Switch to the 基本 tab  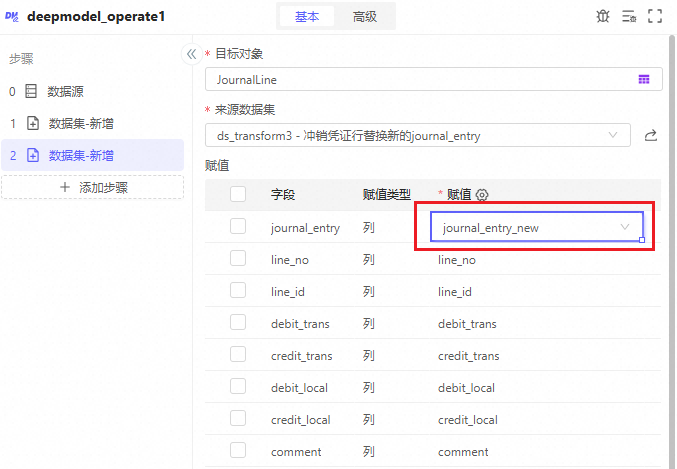pyautogui.click(x=308, y=16)
